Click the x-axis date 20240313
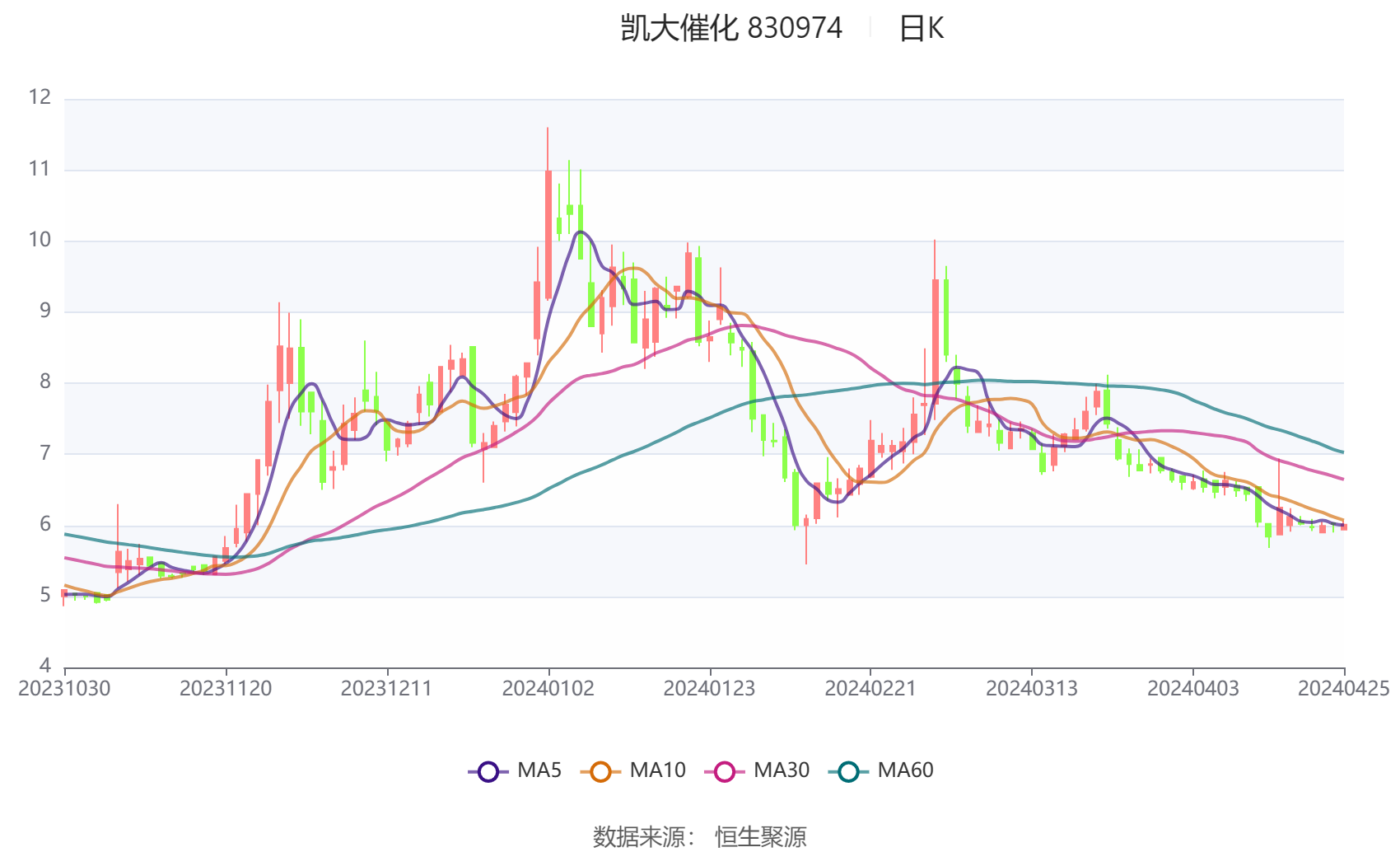The height and width of the screenshot is (852, 1400). tap(1032, 689)
